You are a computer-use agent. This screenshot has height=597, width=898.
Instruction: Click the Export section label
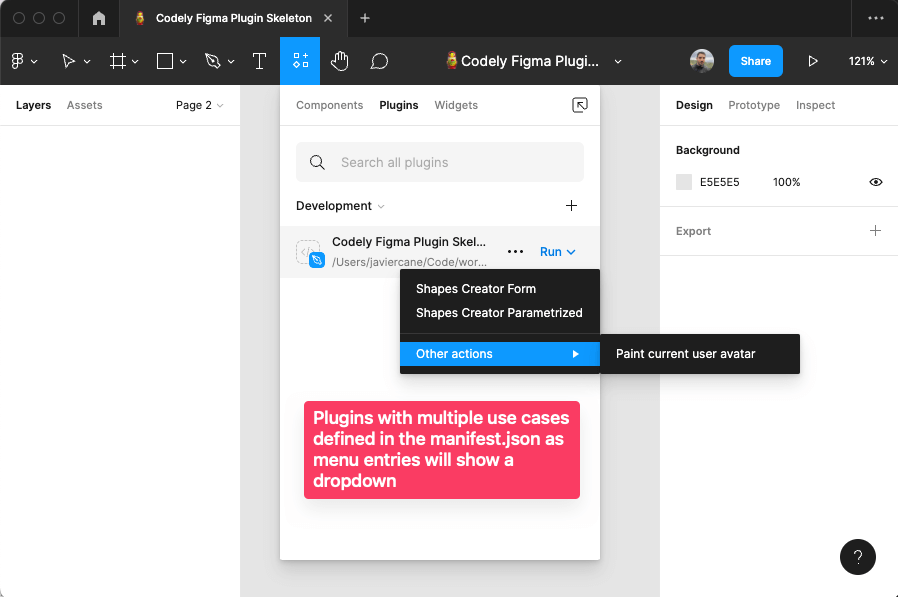693,231
